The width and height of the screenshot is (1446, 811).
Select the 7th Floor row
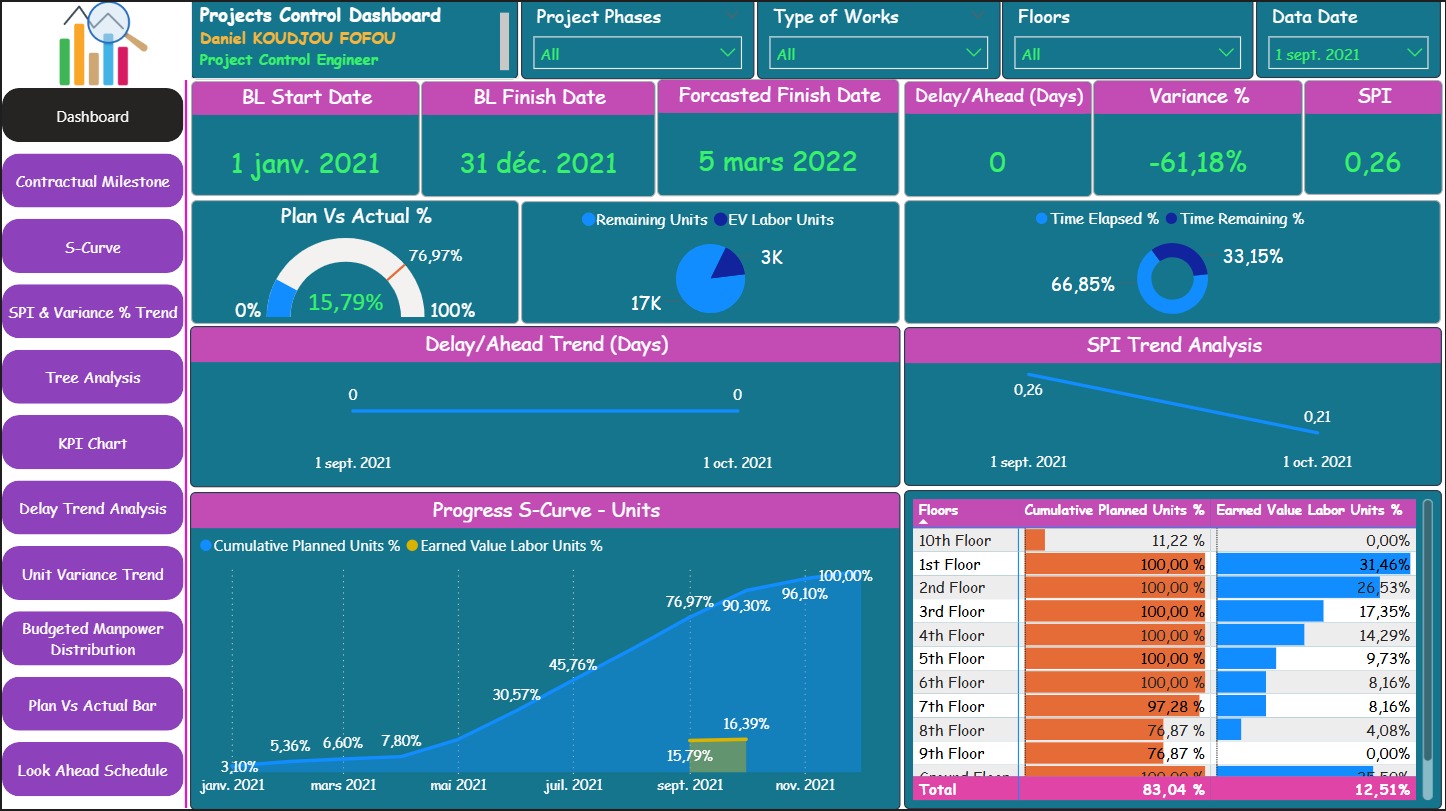pos(1165,706)
